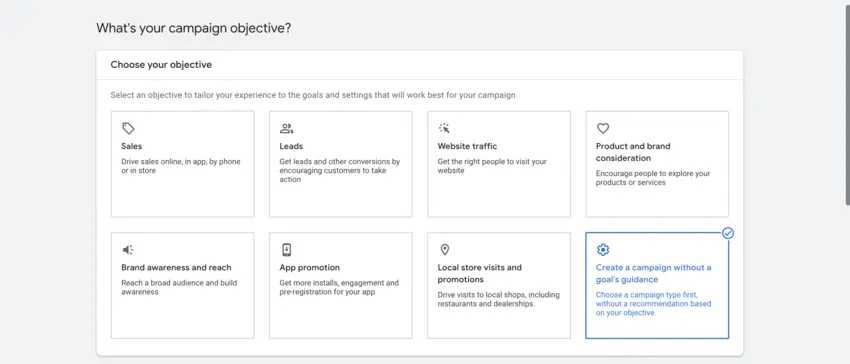Click 'Get more installs, engagement' description
Screen dimensions: 850x364
(x=339, y=287)
